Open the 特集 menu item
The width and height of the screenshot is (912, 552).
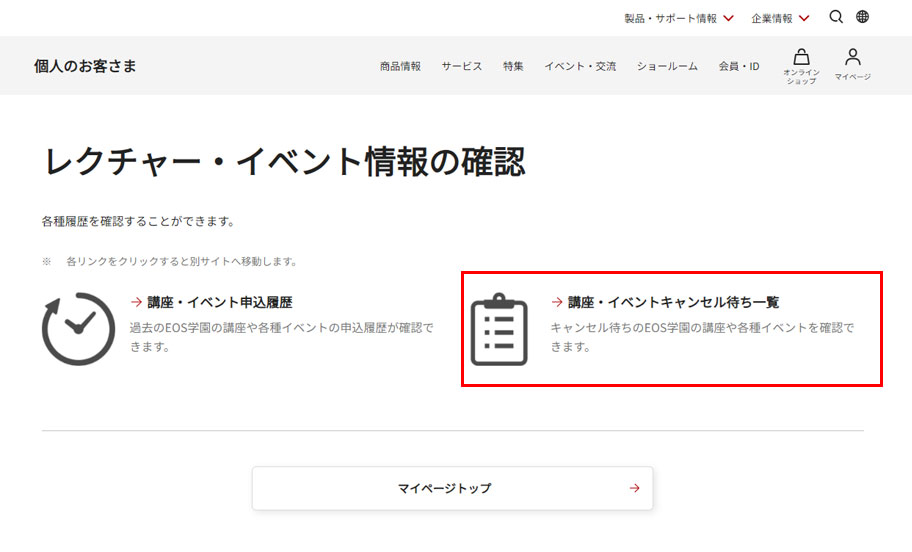[513, 66]
